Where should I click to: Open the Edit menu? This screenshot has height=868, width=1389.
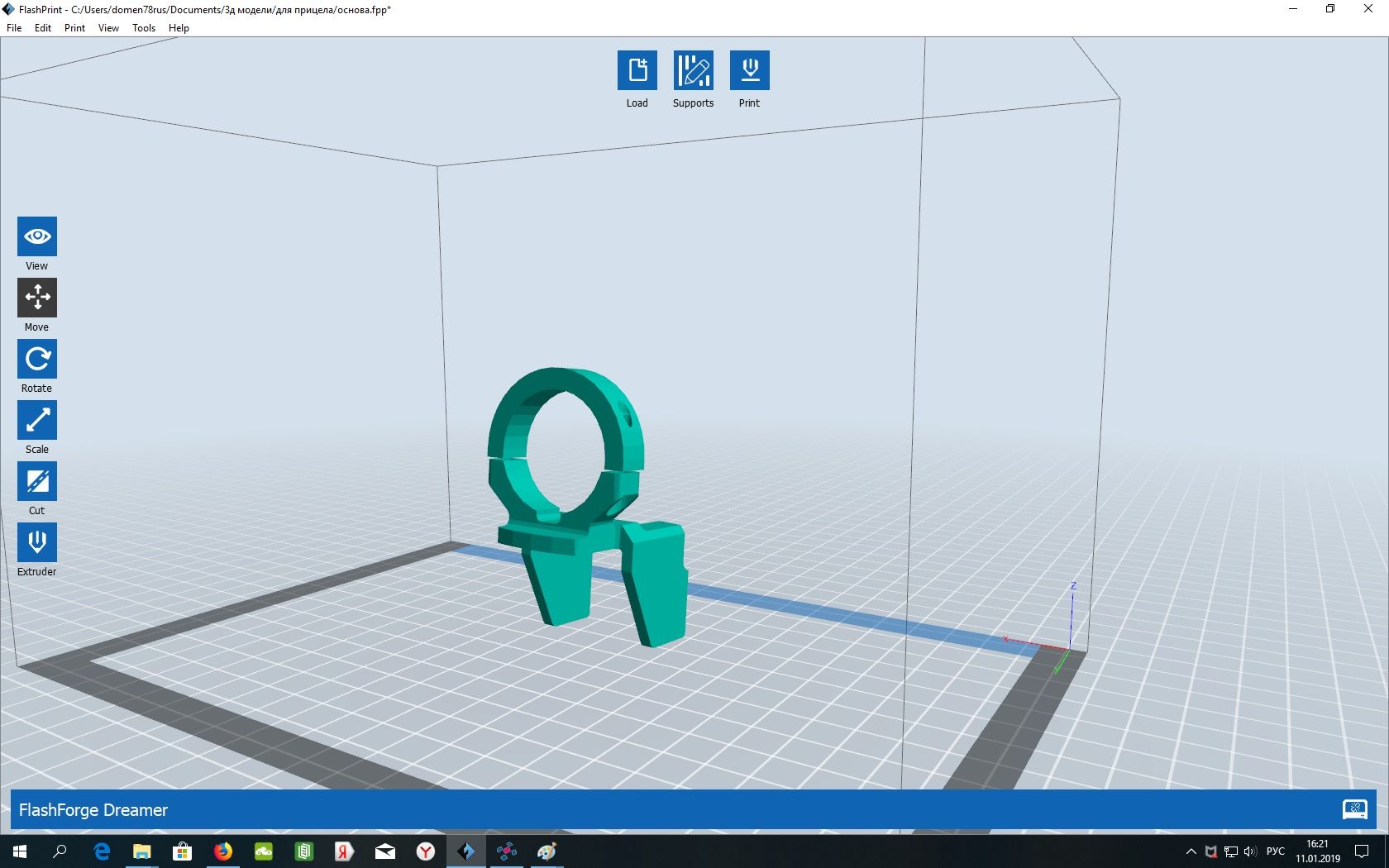tap(43, 28)
